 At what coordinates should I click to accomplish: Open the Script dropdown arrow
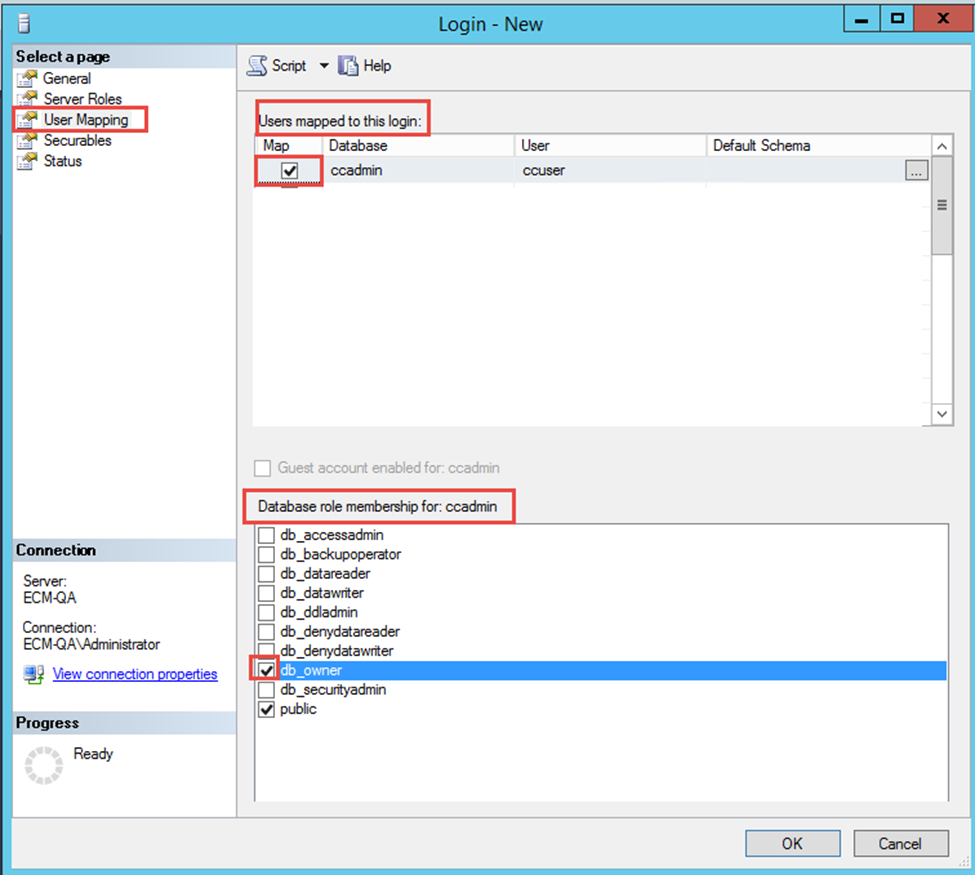coord(323,66)
